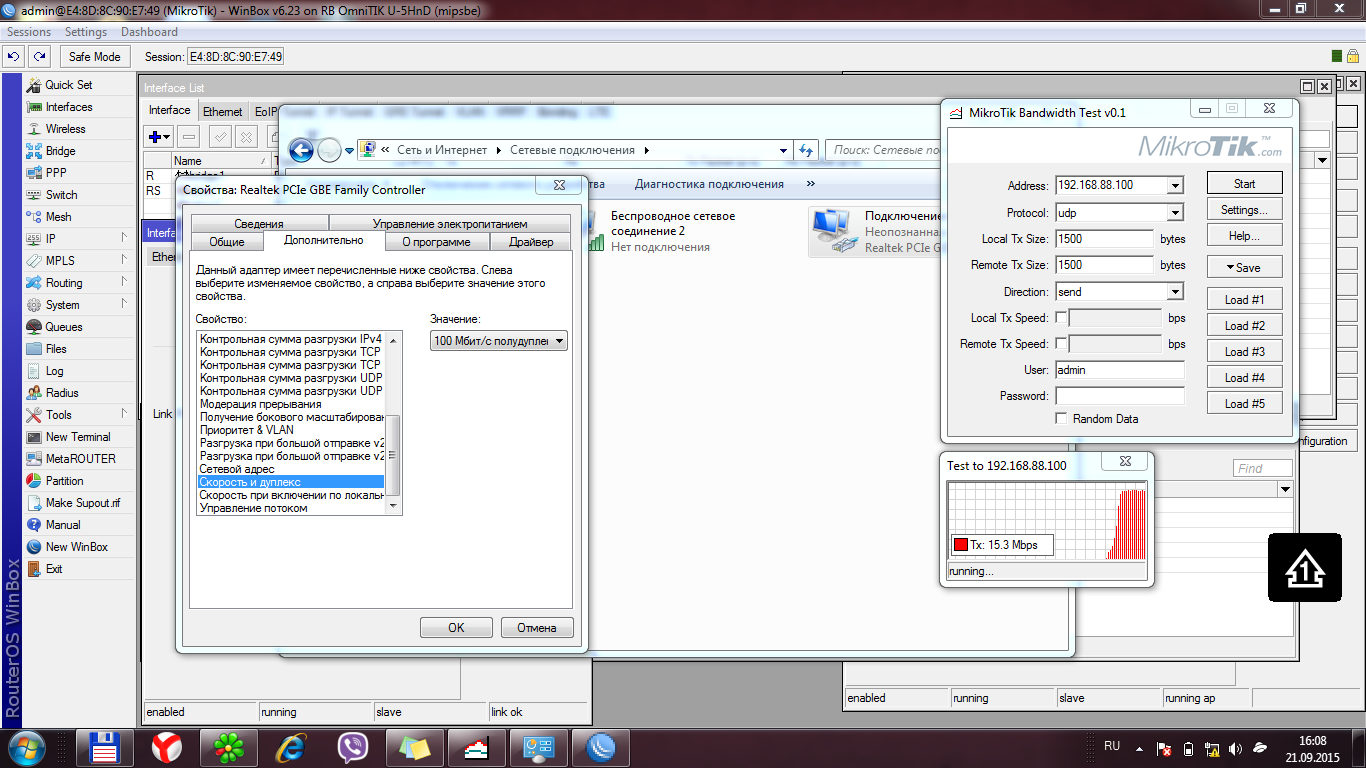Toggle Safe Mode in WinBox
Screen dimensions: 1366x768
tap(94, 57)
